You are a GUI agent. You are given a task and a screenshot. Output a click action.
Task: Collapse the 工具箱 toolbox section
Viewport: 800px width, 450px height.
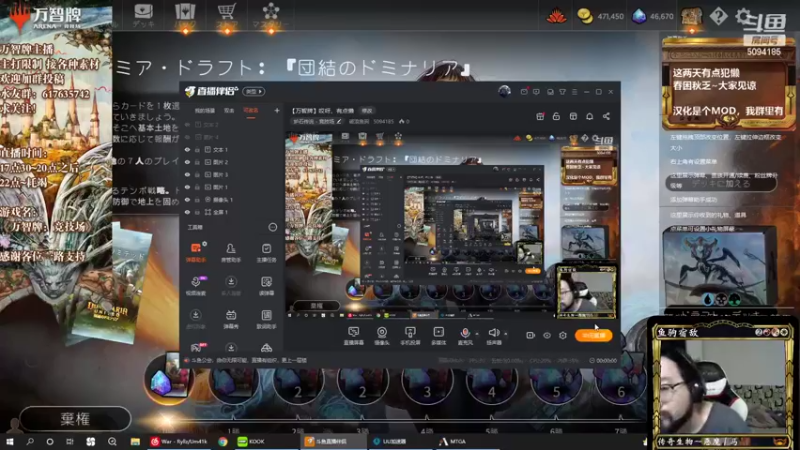click(x=272, y=227)
